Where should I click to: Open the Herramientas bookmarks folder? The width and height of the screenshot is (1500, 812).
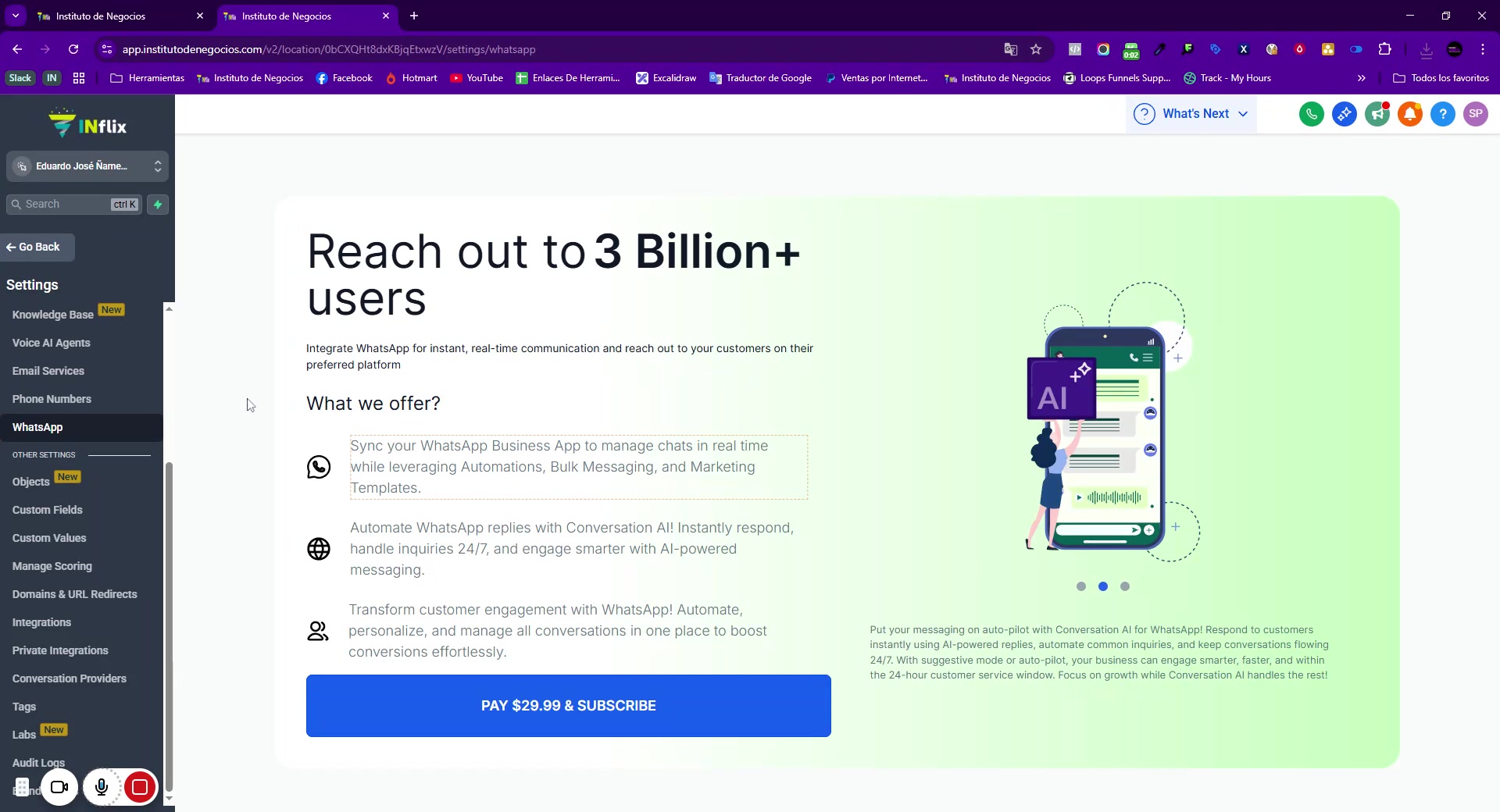click(x=148, y=78)
